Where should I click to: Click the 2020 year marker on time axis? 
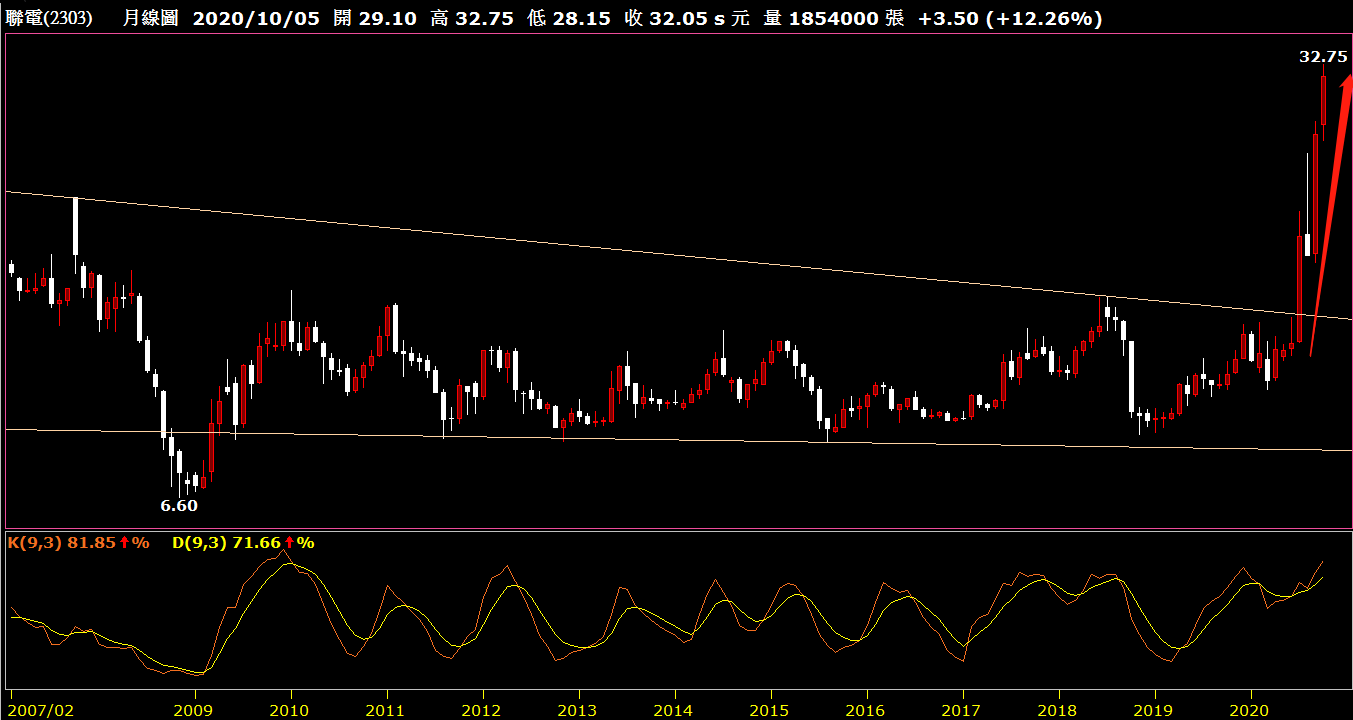(x=1251, y=710)
